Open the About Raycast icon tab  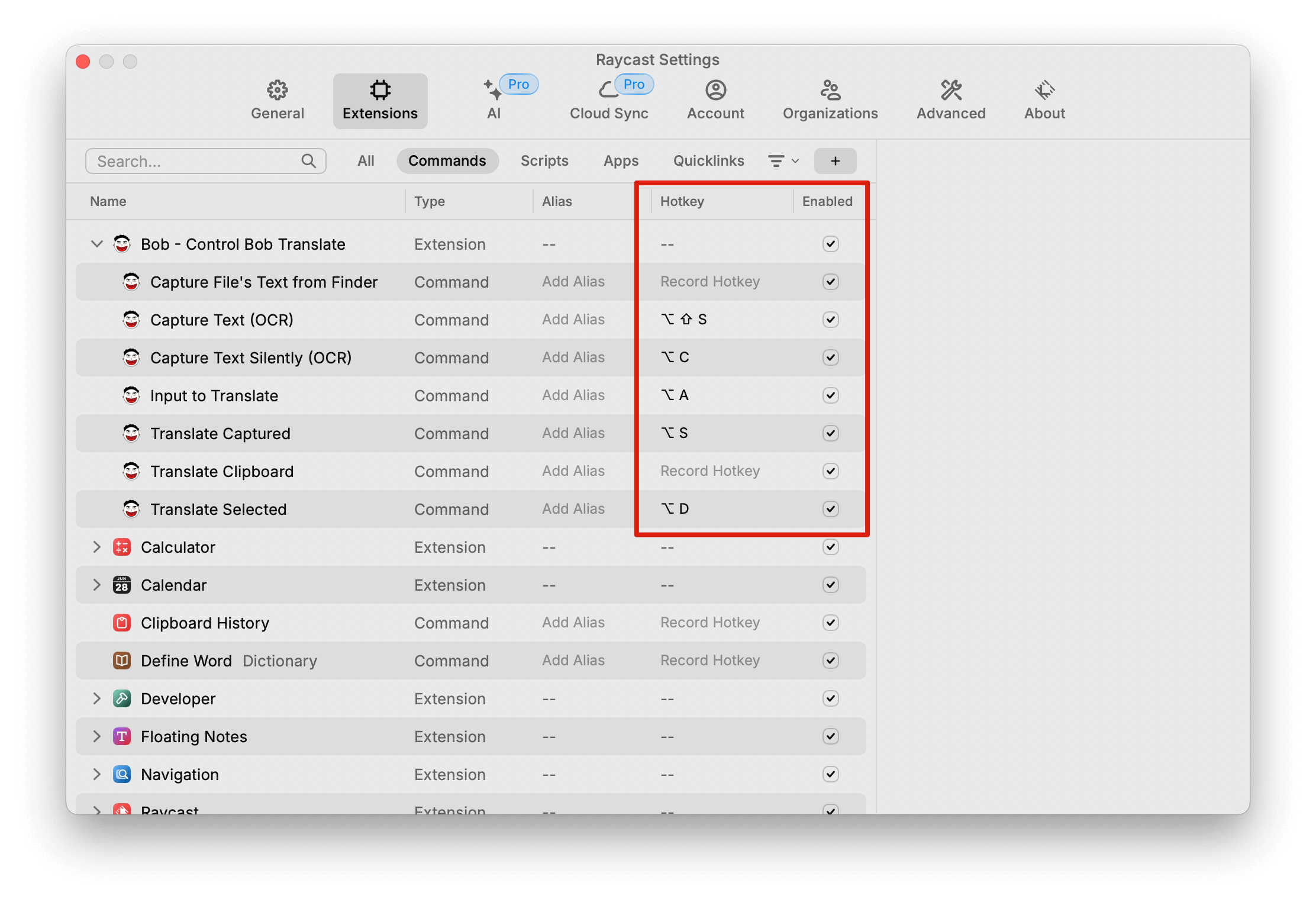[x=1044, y=90]
